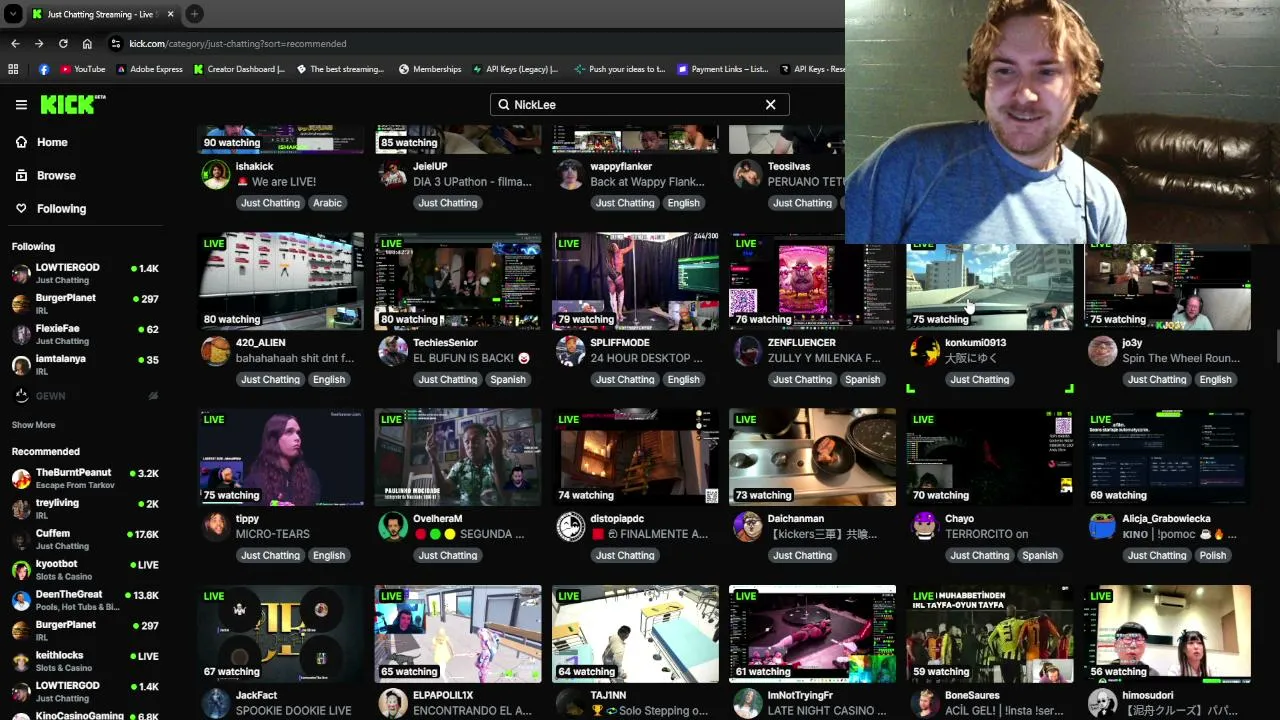Open TheBurntPeanut recommended channel
The width and height of the screenshot is (1280, 720).
(x=85, y=478)
